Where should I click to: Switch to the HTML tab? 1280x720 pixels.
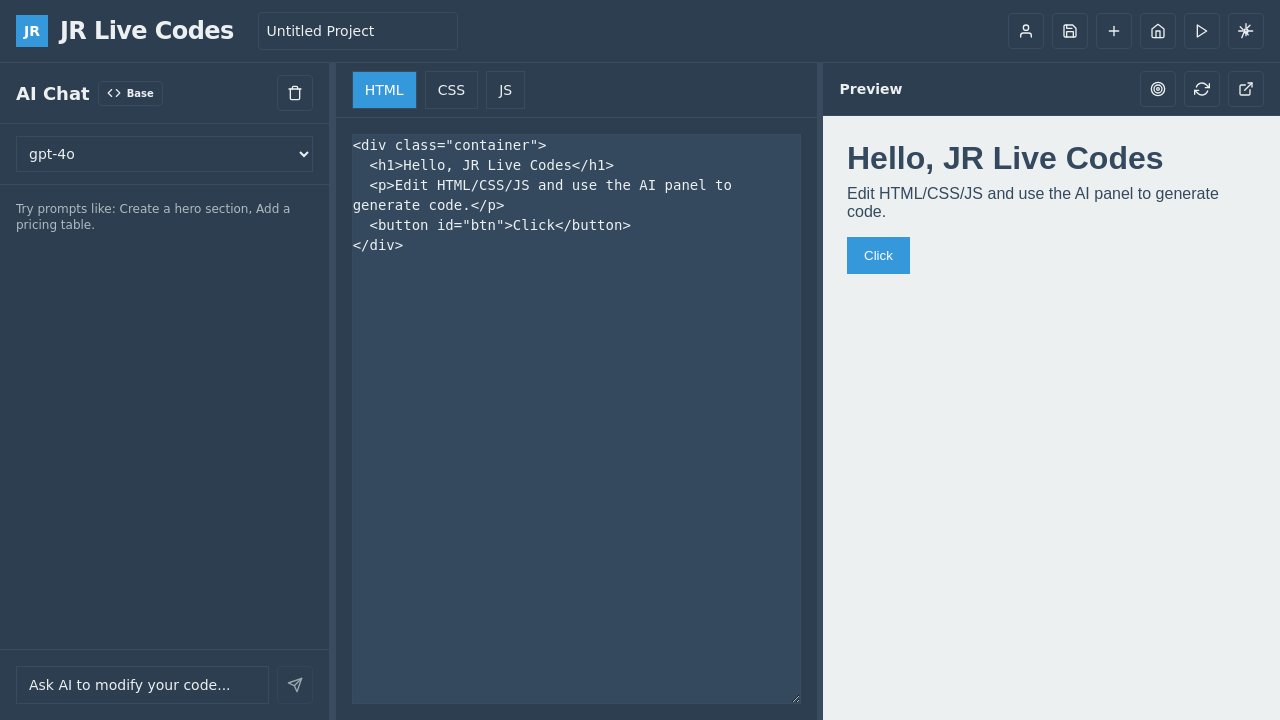384,90
